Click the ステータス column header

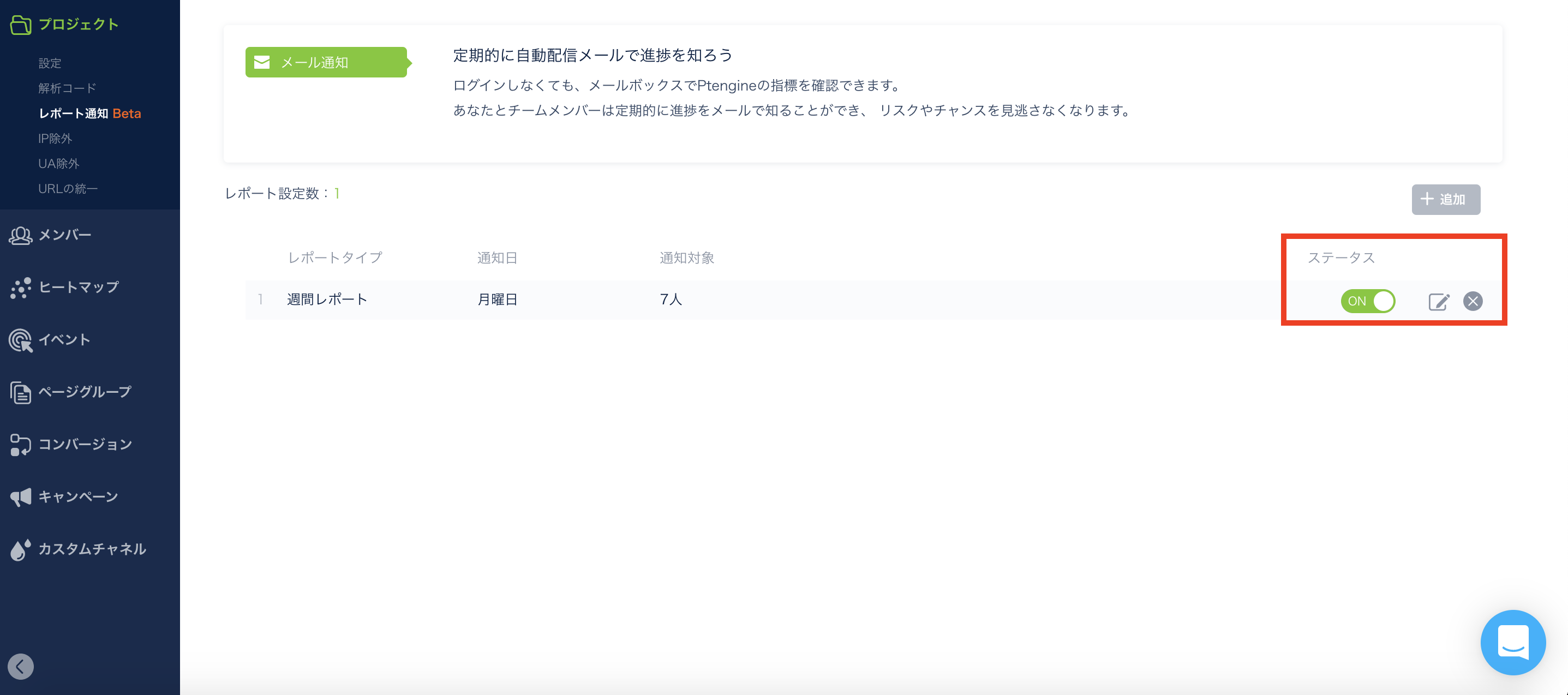coord(1342,258)
